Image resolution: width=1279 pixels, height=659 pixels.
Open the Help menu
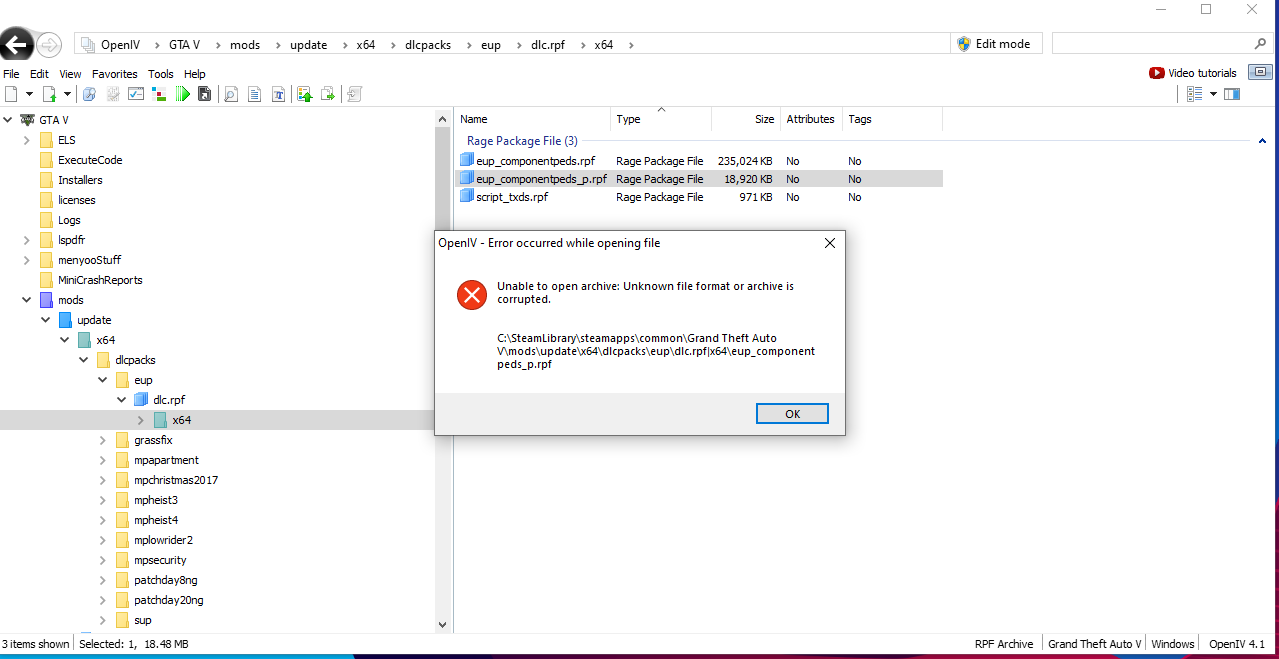click(195, 74)
